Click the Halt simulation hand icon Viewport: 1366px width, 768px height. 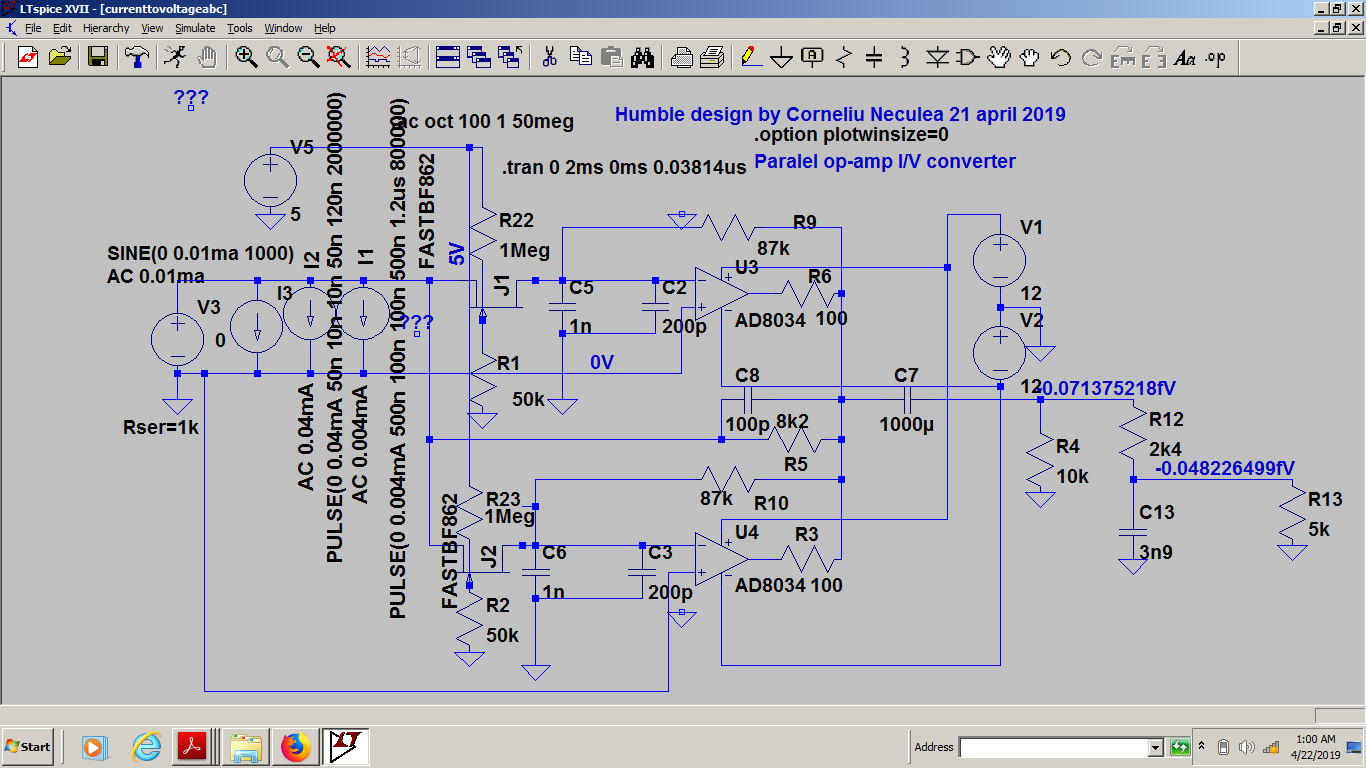click(x=207, y=57)
